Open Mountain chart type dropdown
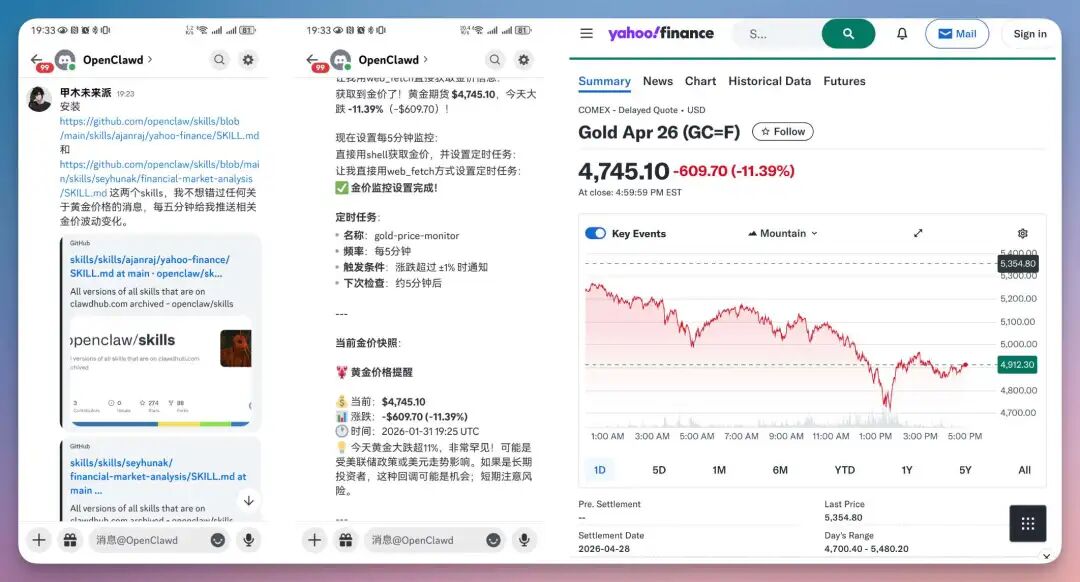The height and width of the screenshot is (582, 1080). 783,233
